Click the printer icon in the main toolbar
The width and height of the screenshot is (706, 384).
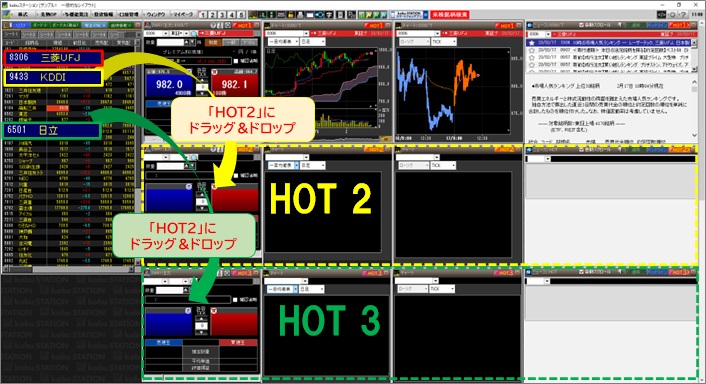click(300, 15)
